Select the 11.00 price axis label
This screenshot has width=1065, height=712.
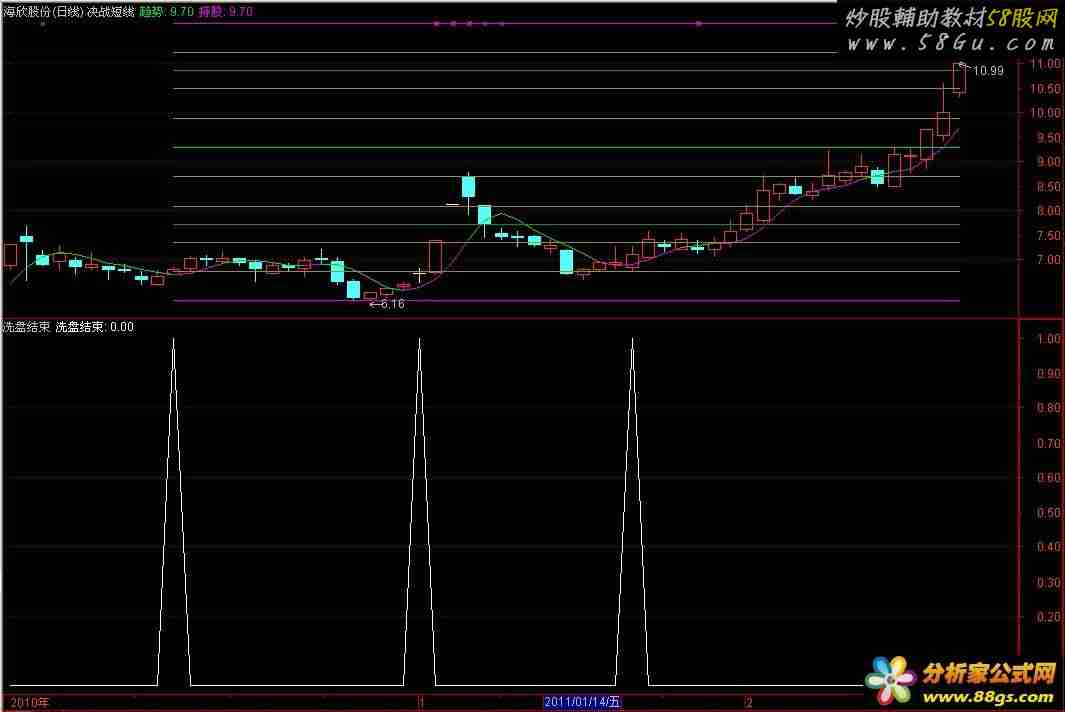(1045, 64)
